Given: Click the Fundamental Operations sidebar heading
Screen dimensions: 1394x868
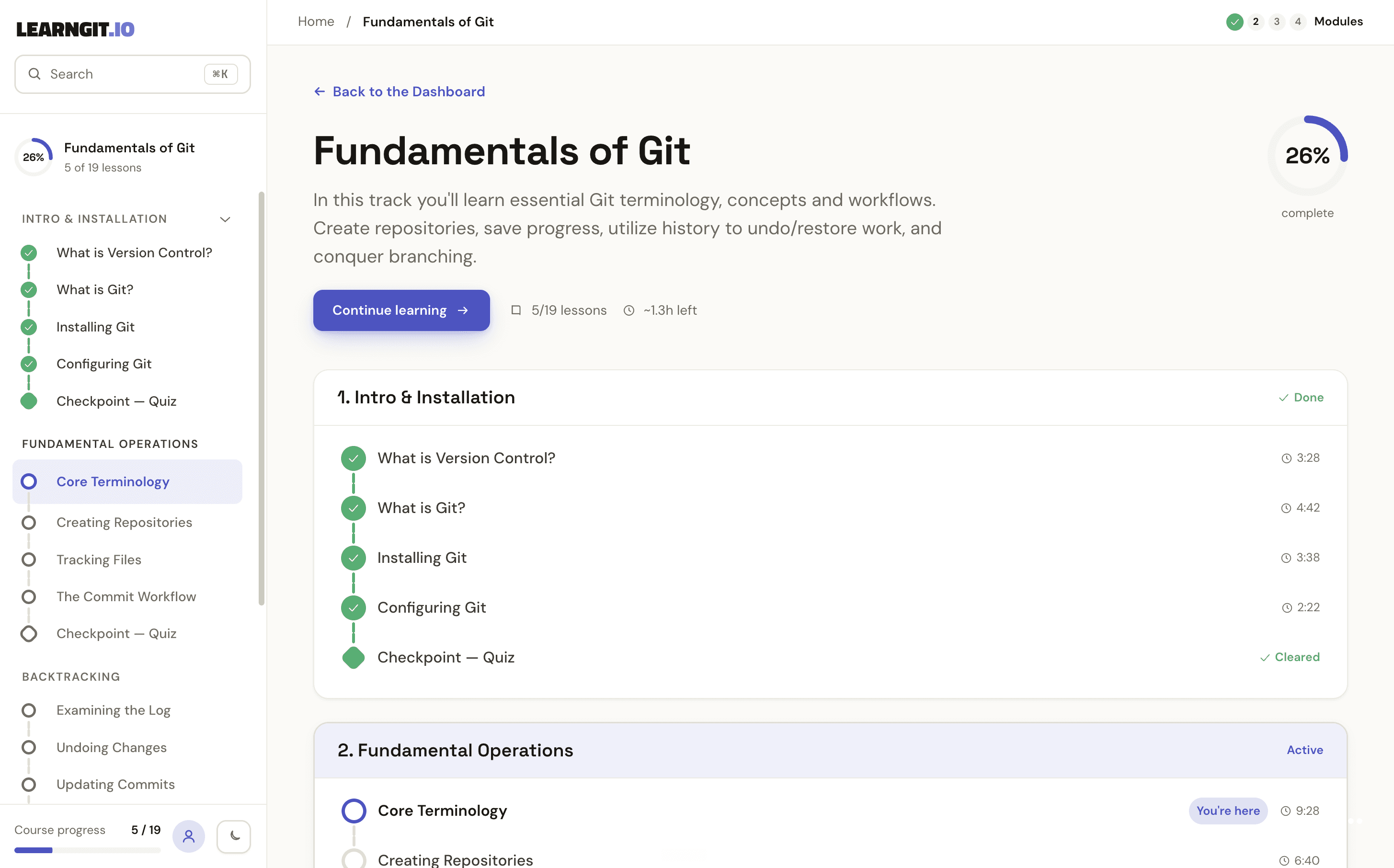Looking at the screenshot, I should [110, 445].
